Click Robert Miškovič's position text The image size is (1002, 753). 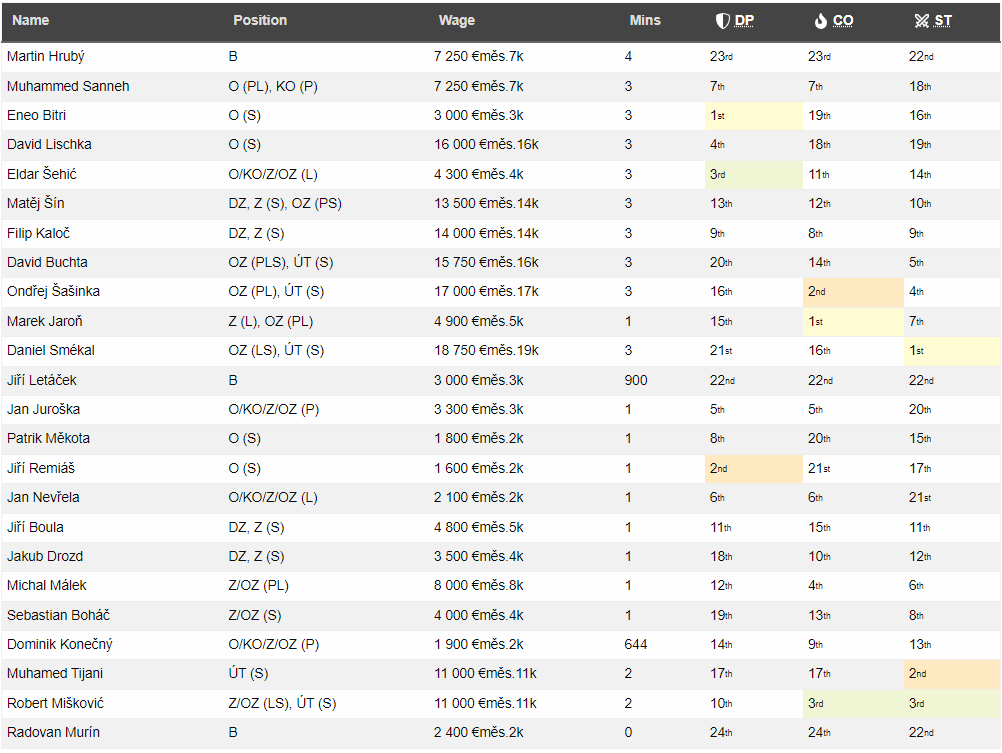coord(282,704)
